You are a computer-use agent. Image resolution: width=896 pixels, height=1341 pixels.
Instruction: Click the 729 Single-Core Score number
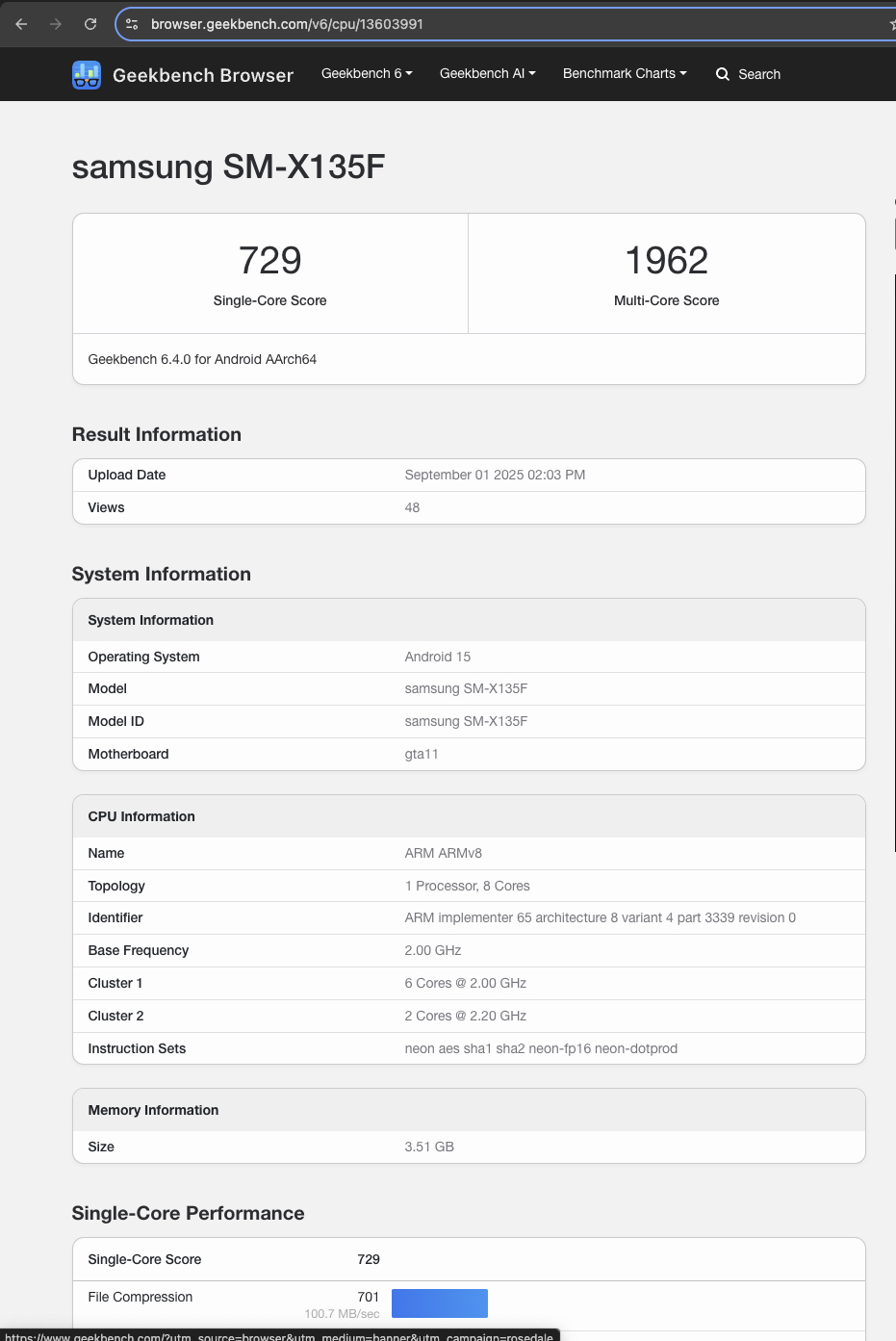[270, 261]
